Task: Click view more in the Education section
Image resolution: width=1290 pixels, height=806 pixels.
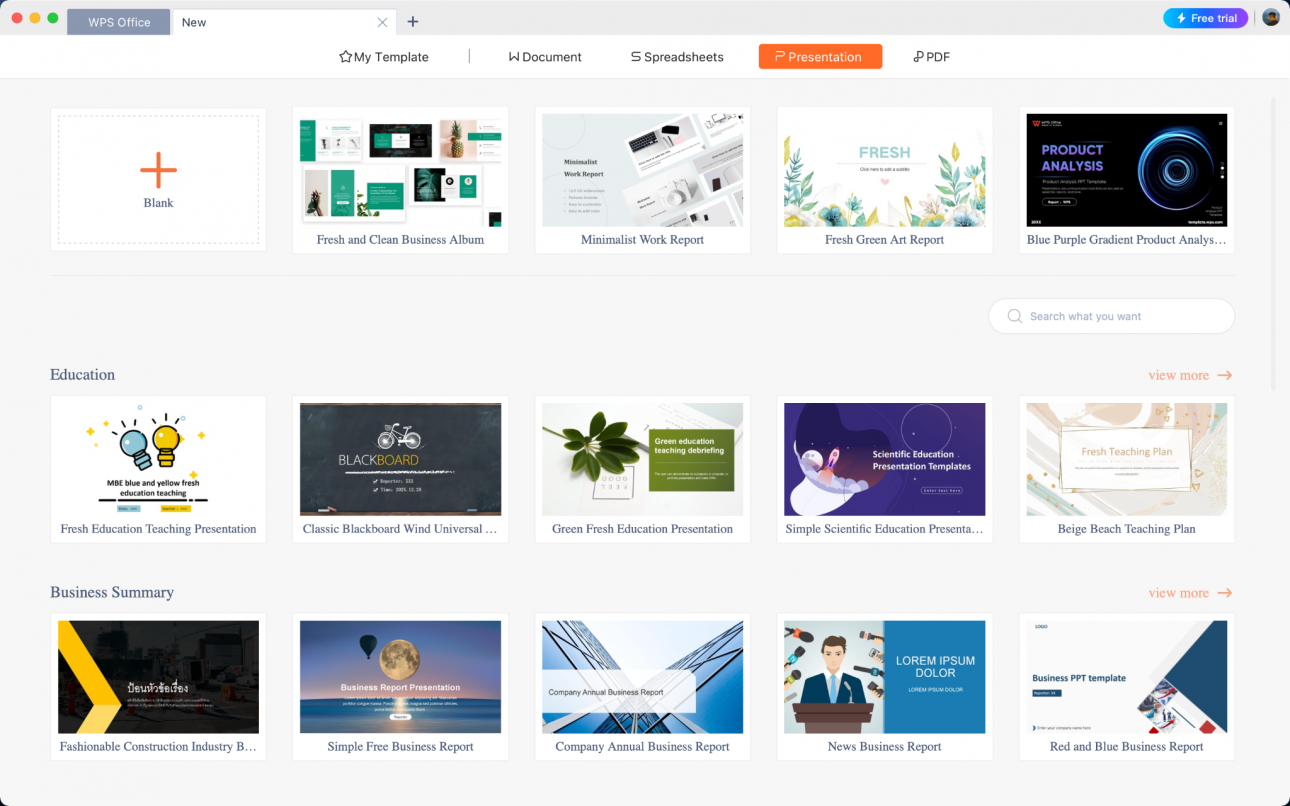Action: (x=1190, y=375)
